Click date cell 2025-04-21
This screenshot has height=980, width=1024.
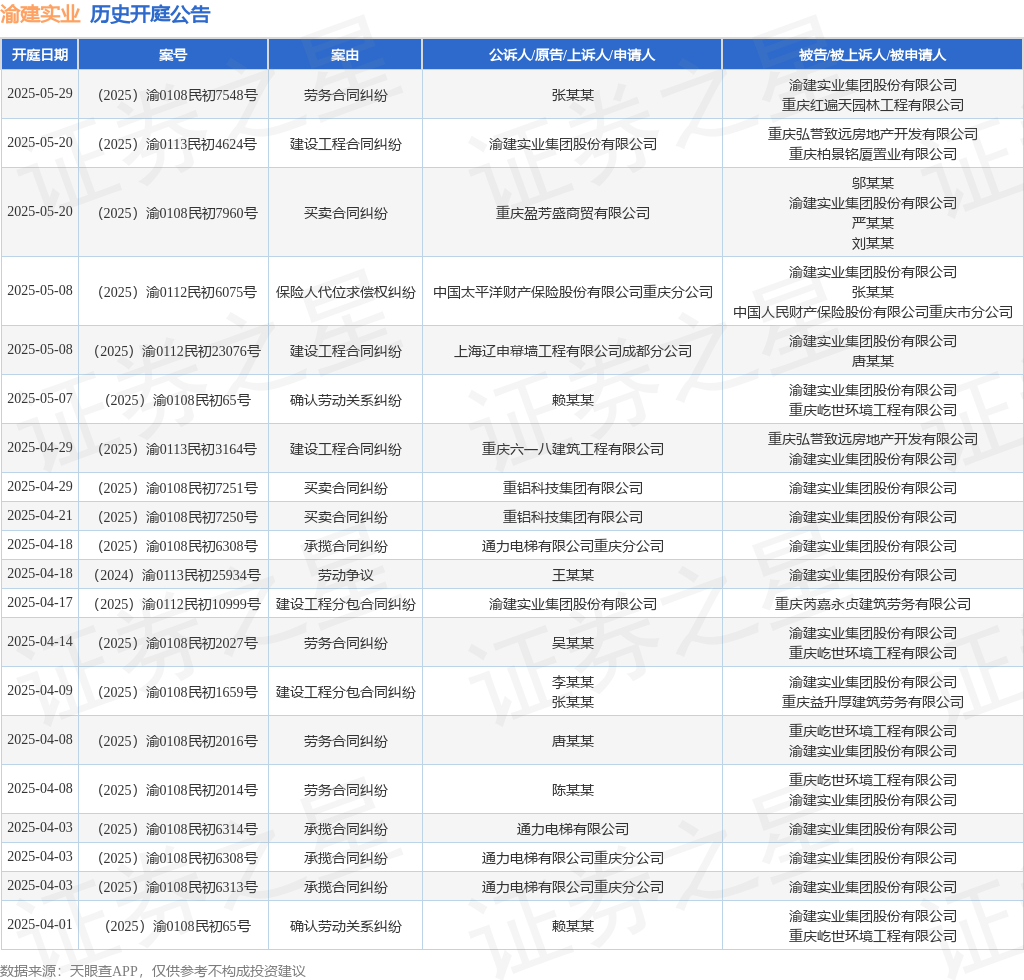coord(40,516)
